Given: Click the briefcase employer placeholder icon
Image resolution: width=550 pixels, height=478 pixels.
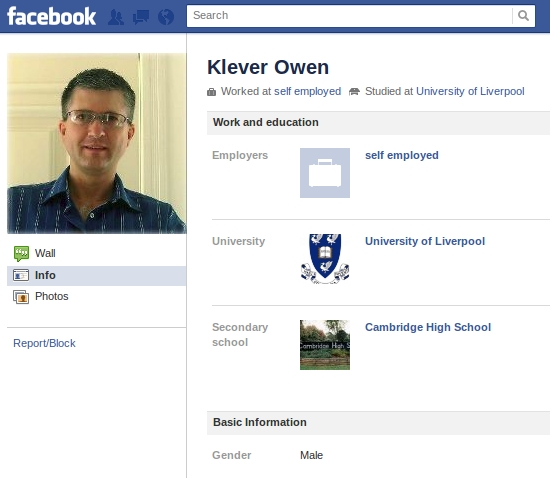Looking at the screenshot, I should coord(325,173).
